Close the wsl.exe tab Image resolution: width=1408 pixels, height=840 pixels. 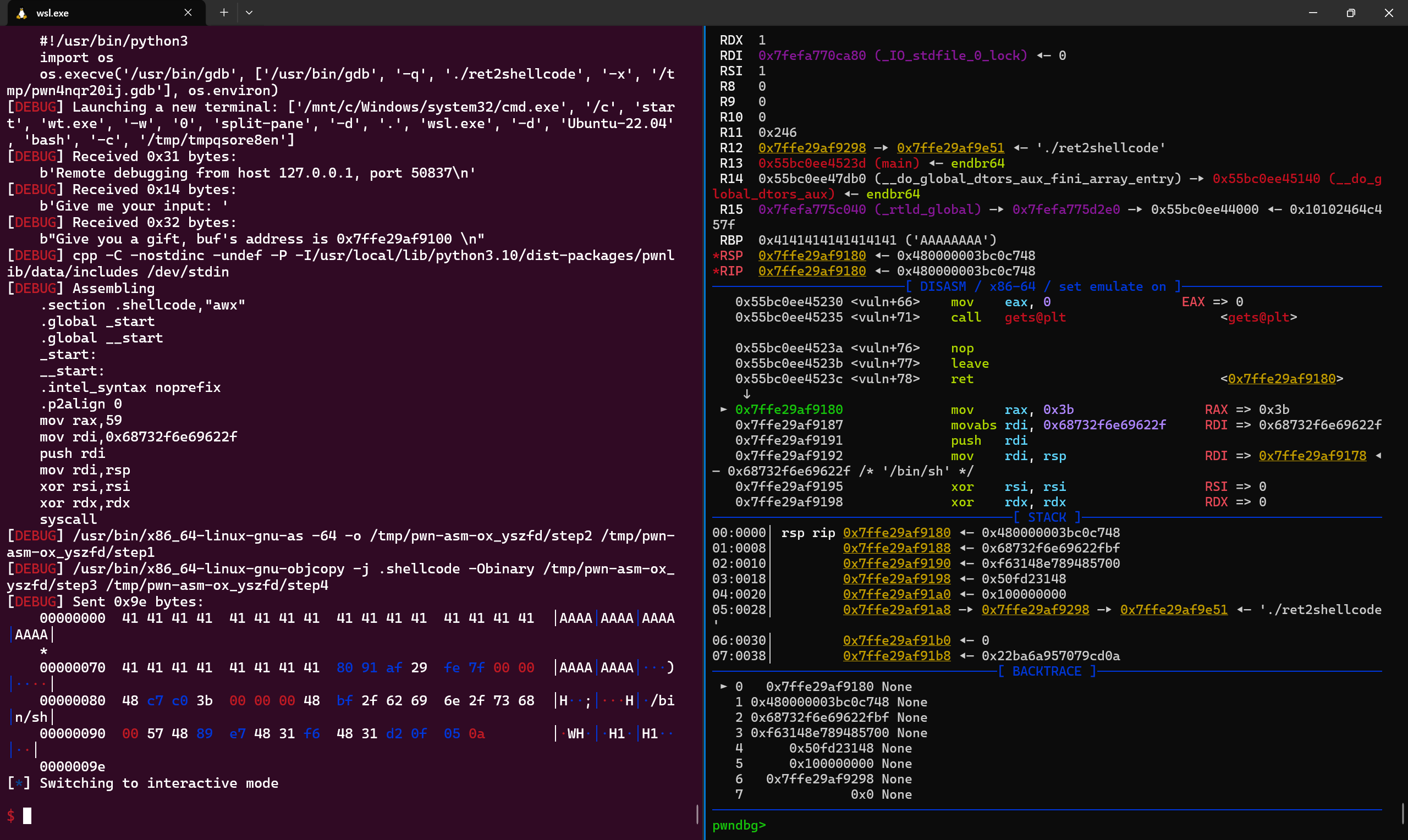188,13
